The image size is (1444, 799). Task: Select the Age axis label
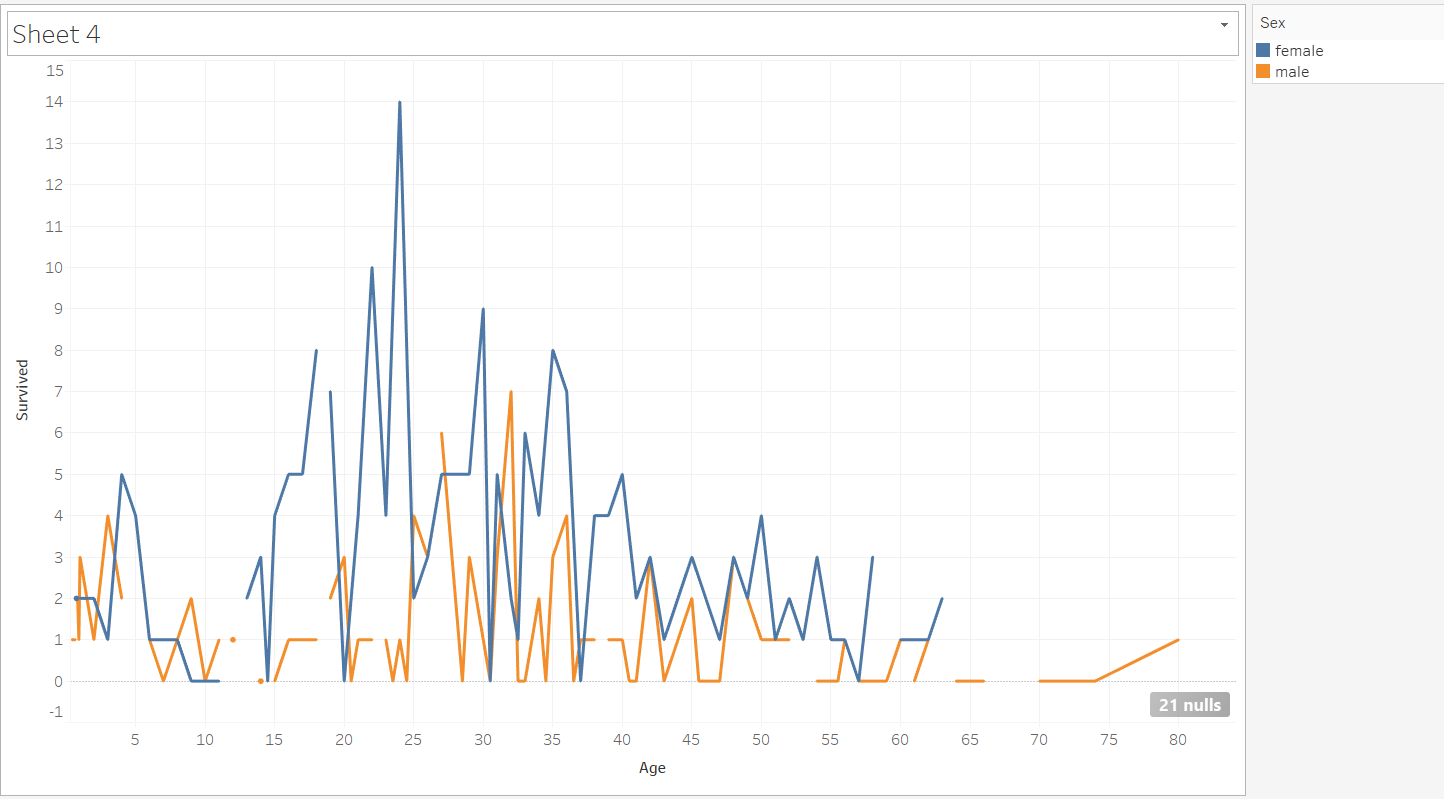tap(652, 768)
